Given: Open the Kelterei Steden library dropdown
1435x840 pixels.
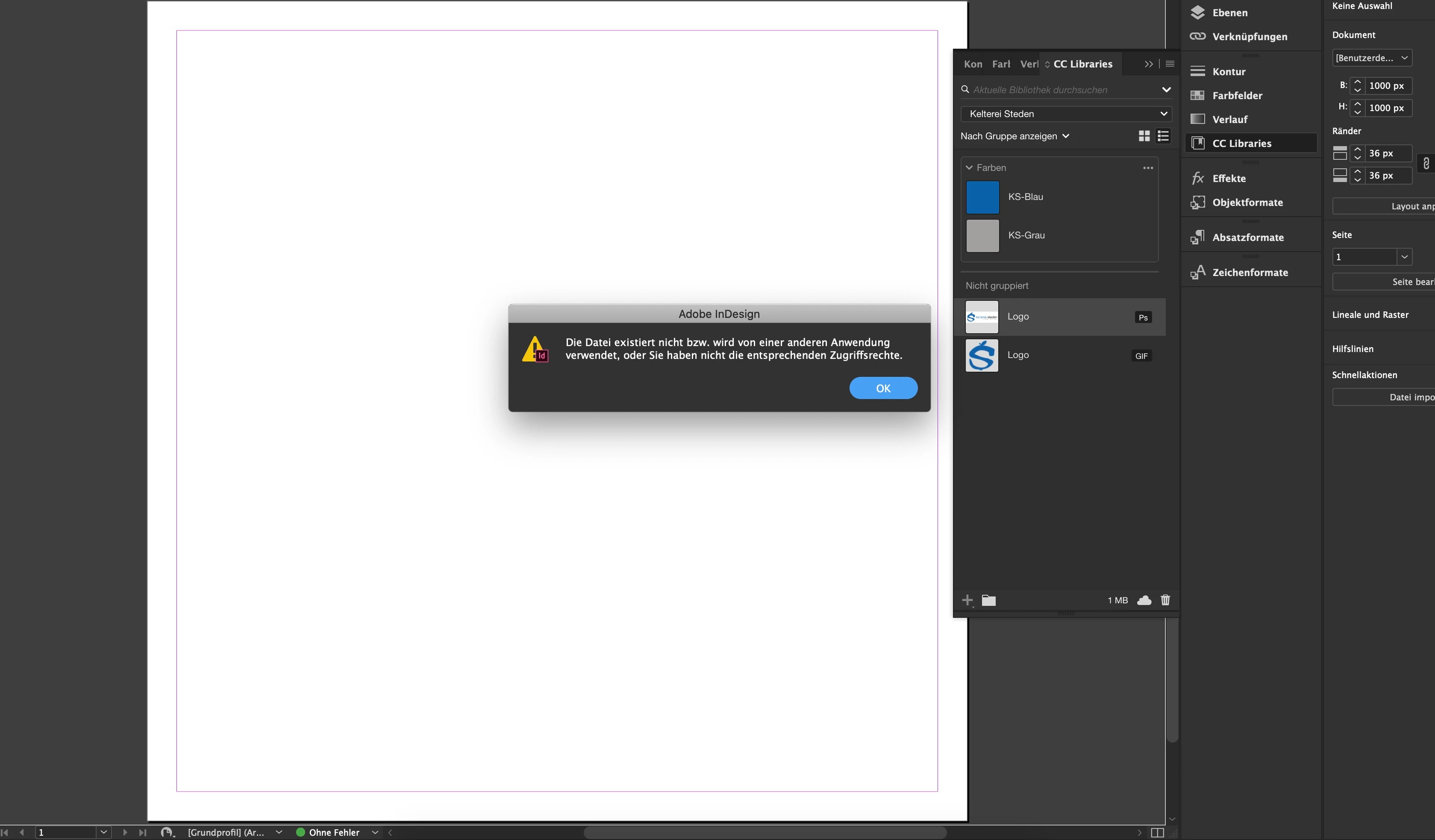Looking at the screenshot, I should click(x=1066, y=114).
